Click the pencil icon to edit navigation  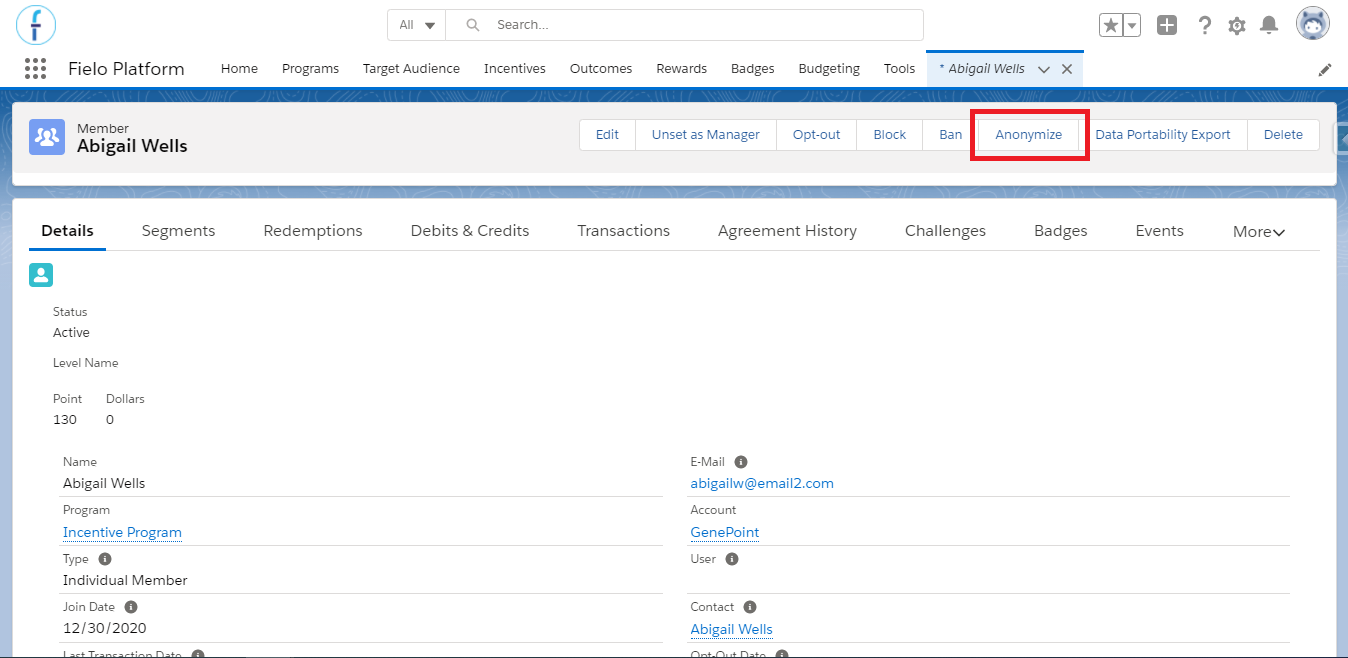(x=1325, y=69)
